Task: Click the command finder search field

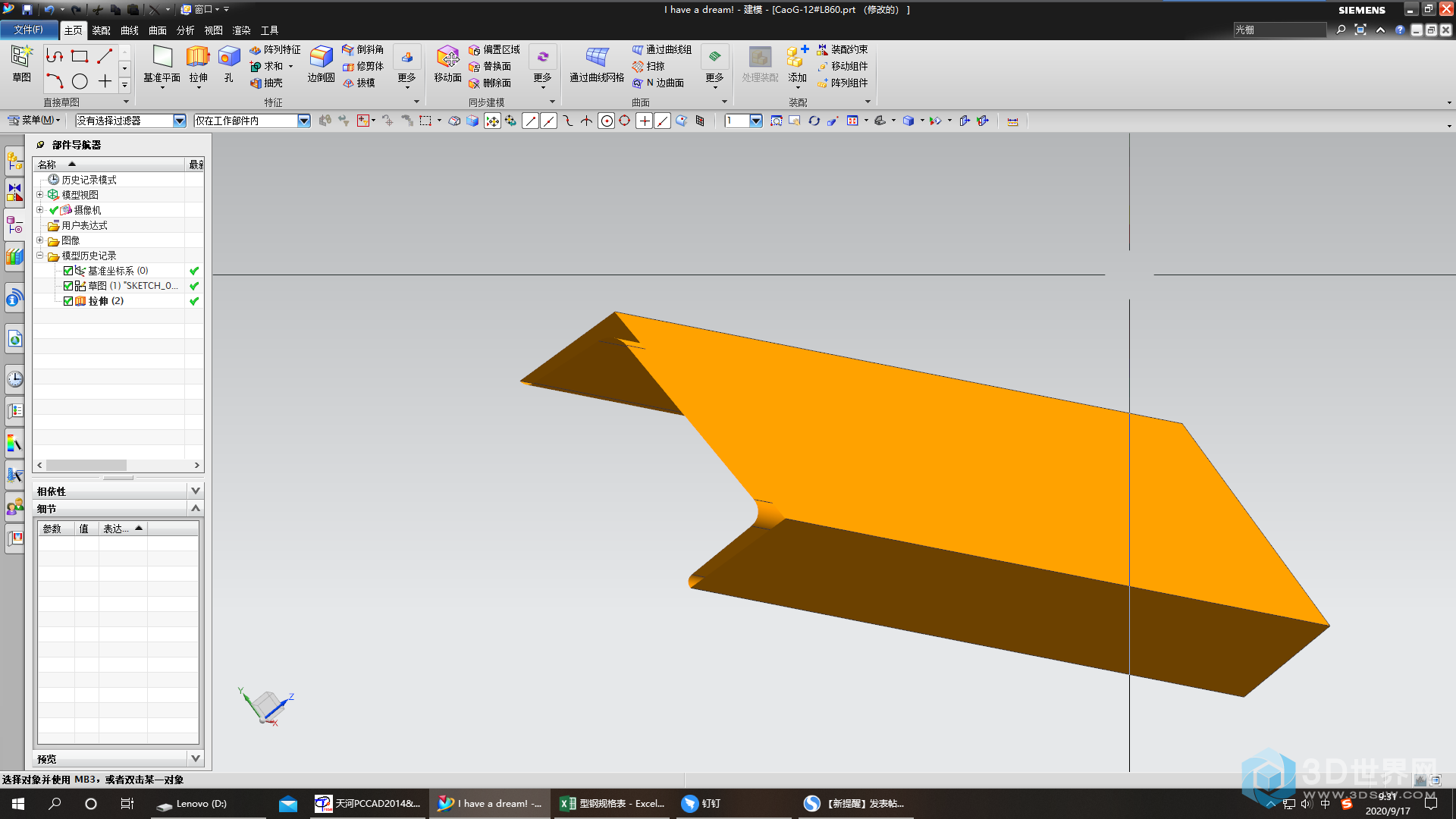Action: pyautogui.click(x=1279, y=30)
